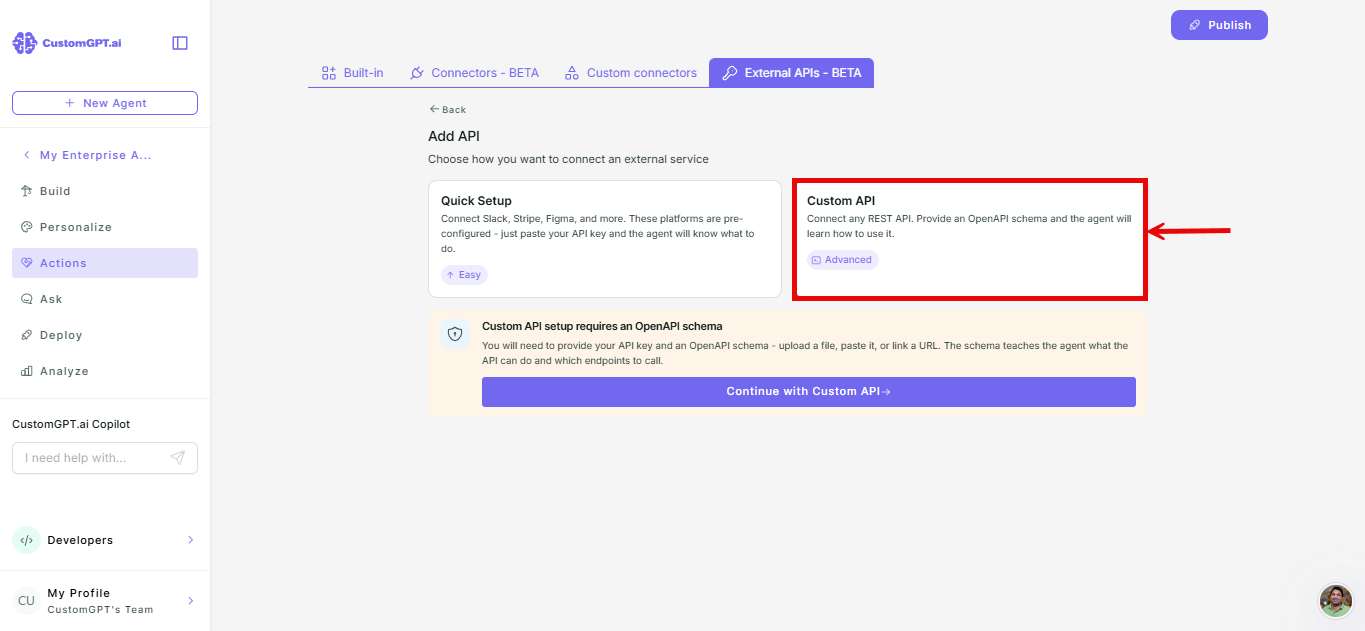The height and width of the screenshot is (631, 1365).
Task: Open the chat support avatar
Action: 1336,601
